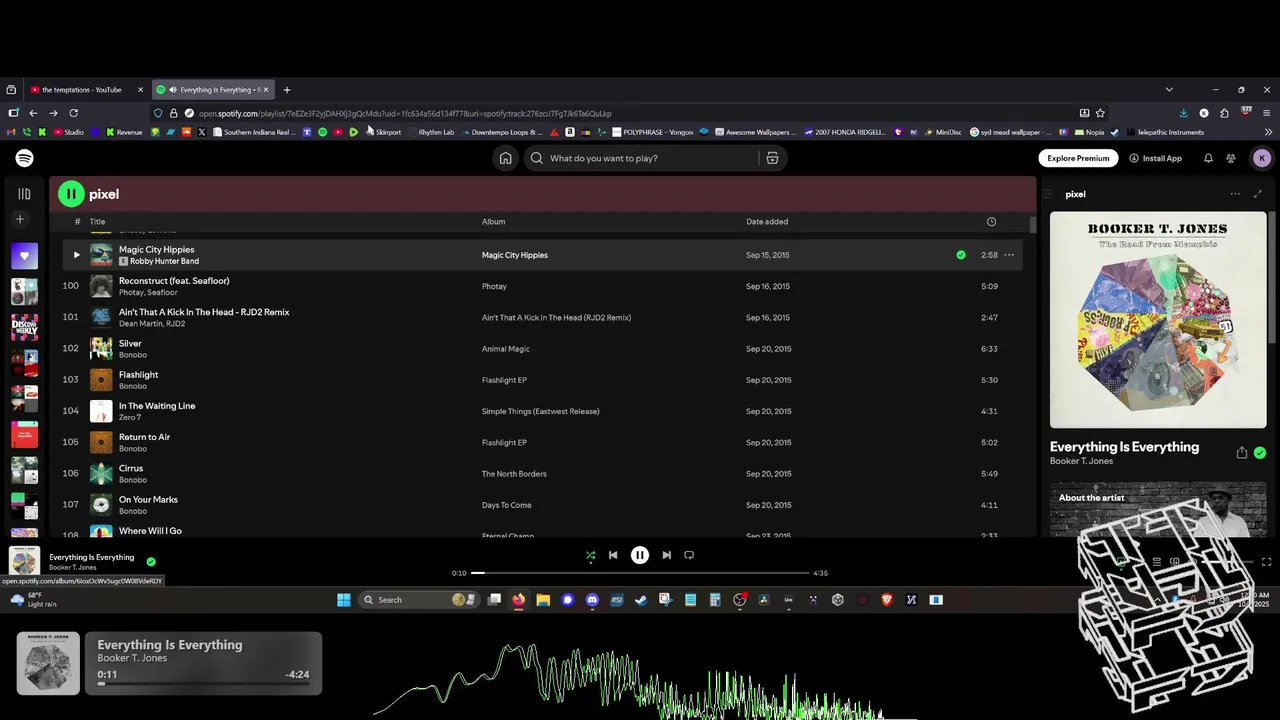The width and height of the screenshot is (1280, 720).
Task: Select Everything Is Everything Spotify browser tab
Action: coord(214,90)
